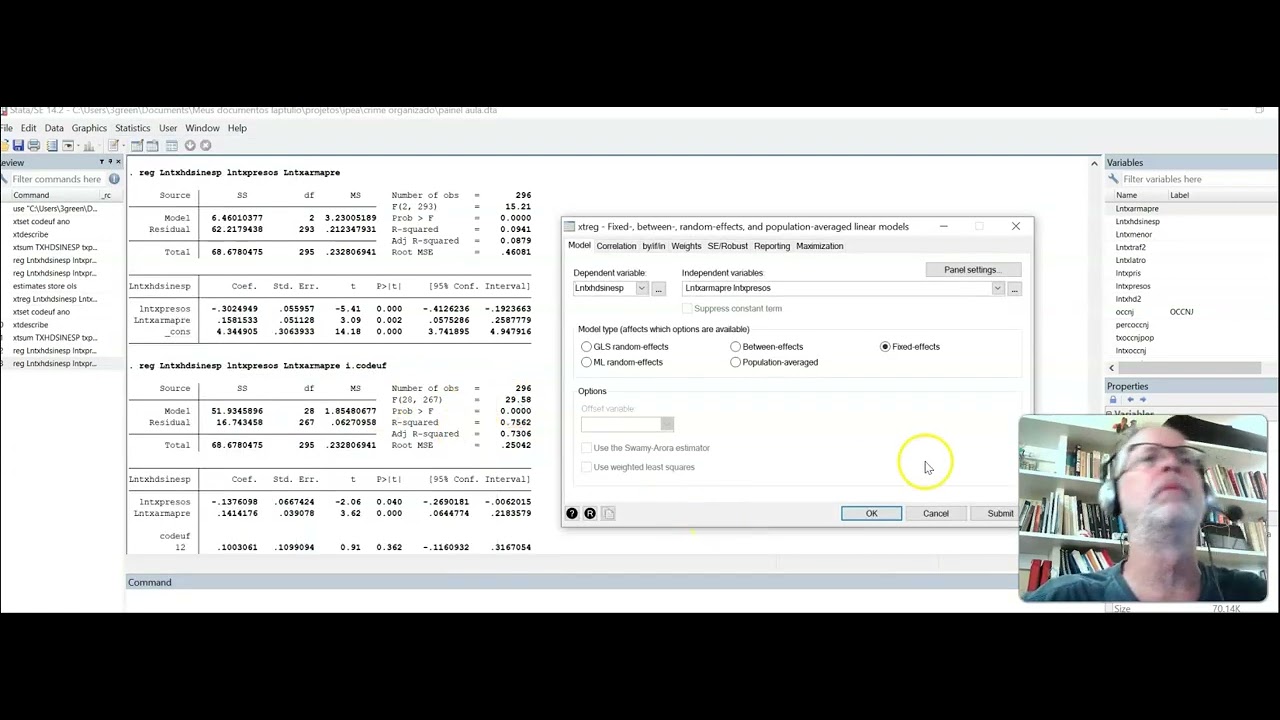Collapse the Variables panel chevron
The height and width of the screenshot is (720, 1280).
[x=1094, y=162]
